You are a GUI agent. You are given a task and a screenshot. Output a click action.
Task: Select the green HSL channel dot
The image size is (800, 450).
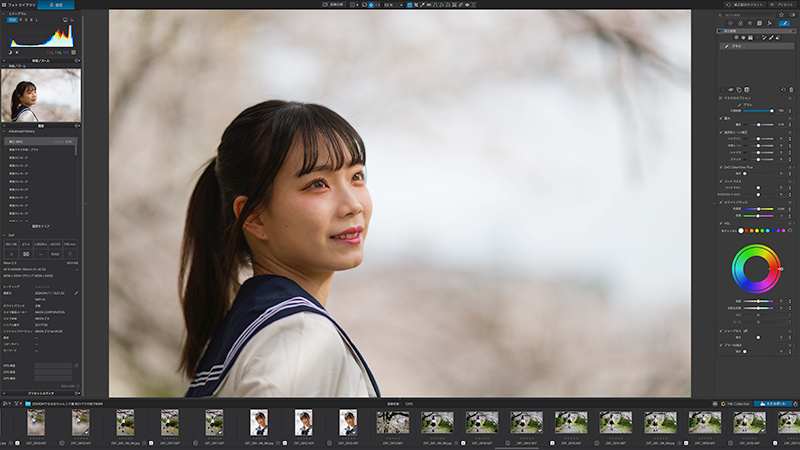[x=762, y=231]
